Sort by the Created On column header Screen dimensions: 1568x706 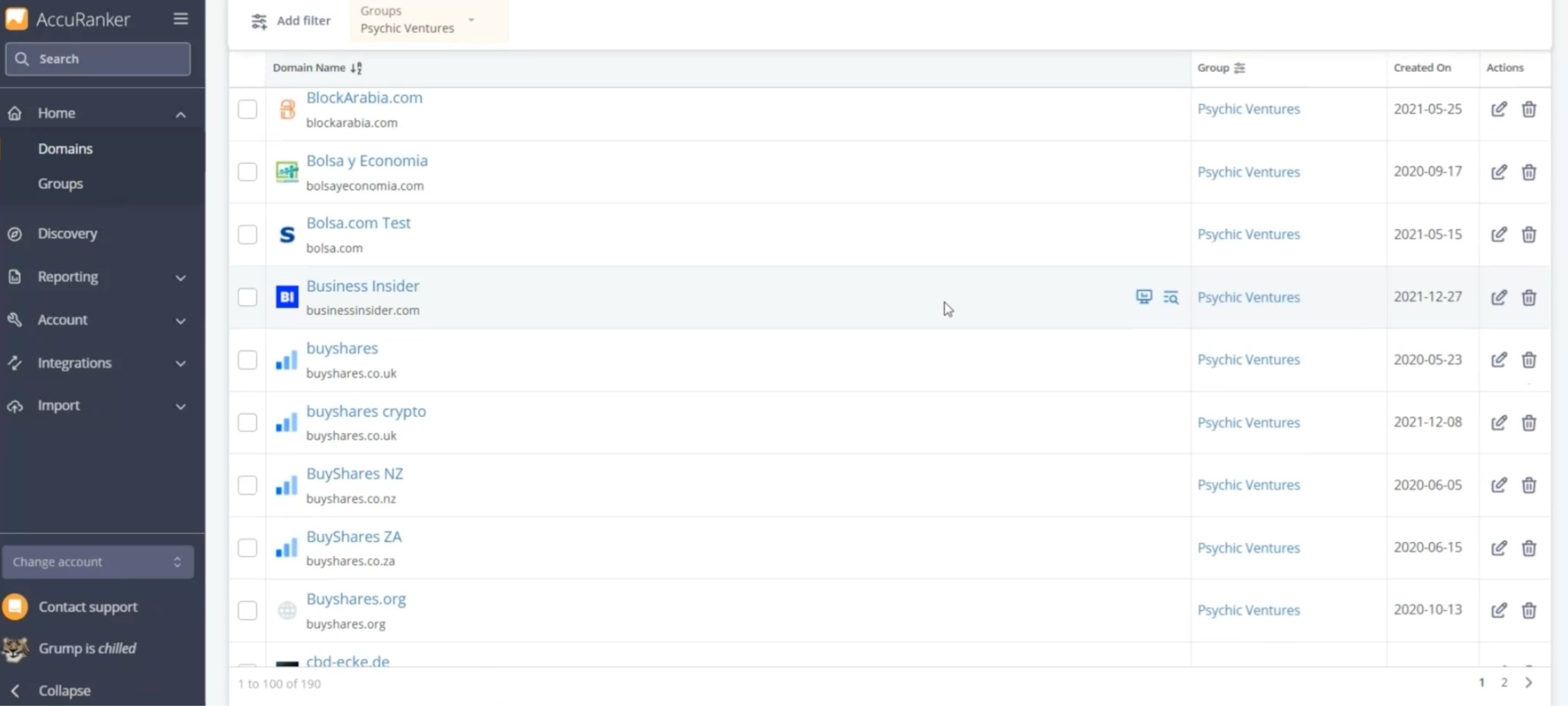click(x=1422, y=67)
